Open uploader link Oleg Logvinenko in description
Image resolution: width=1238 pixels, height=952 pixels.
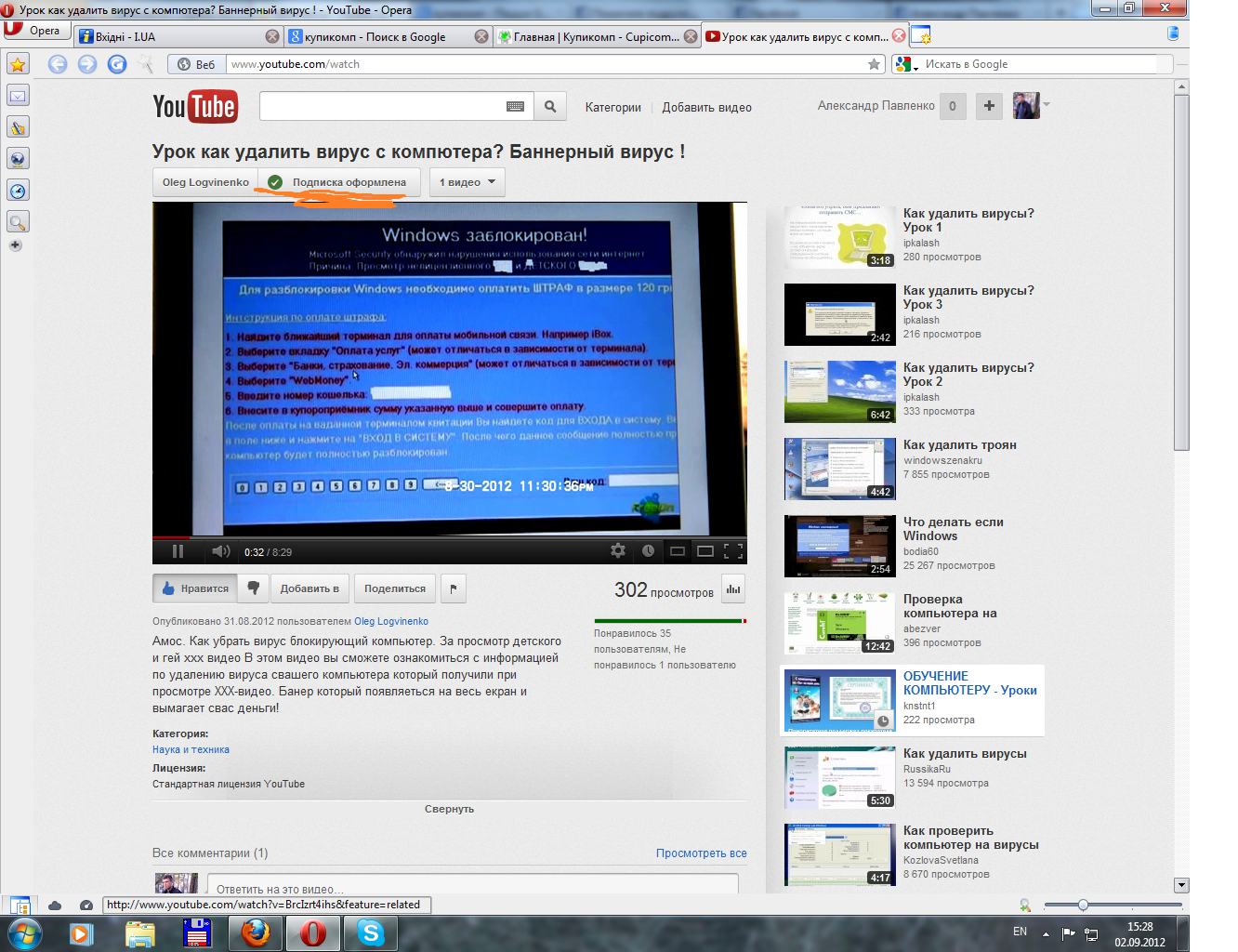click(391, 621)
